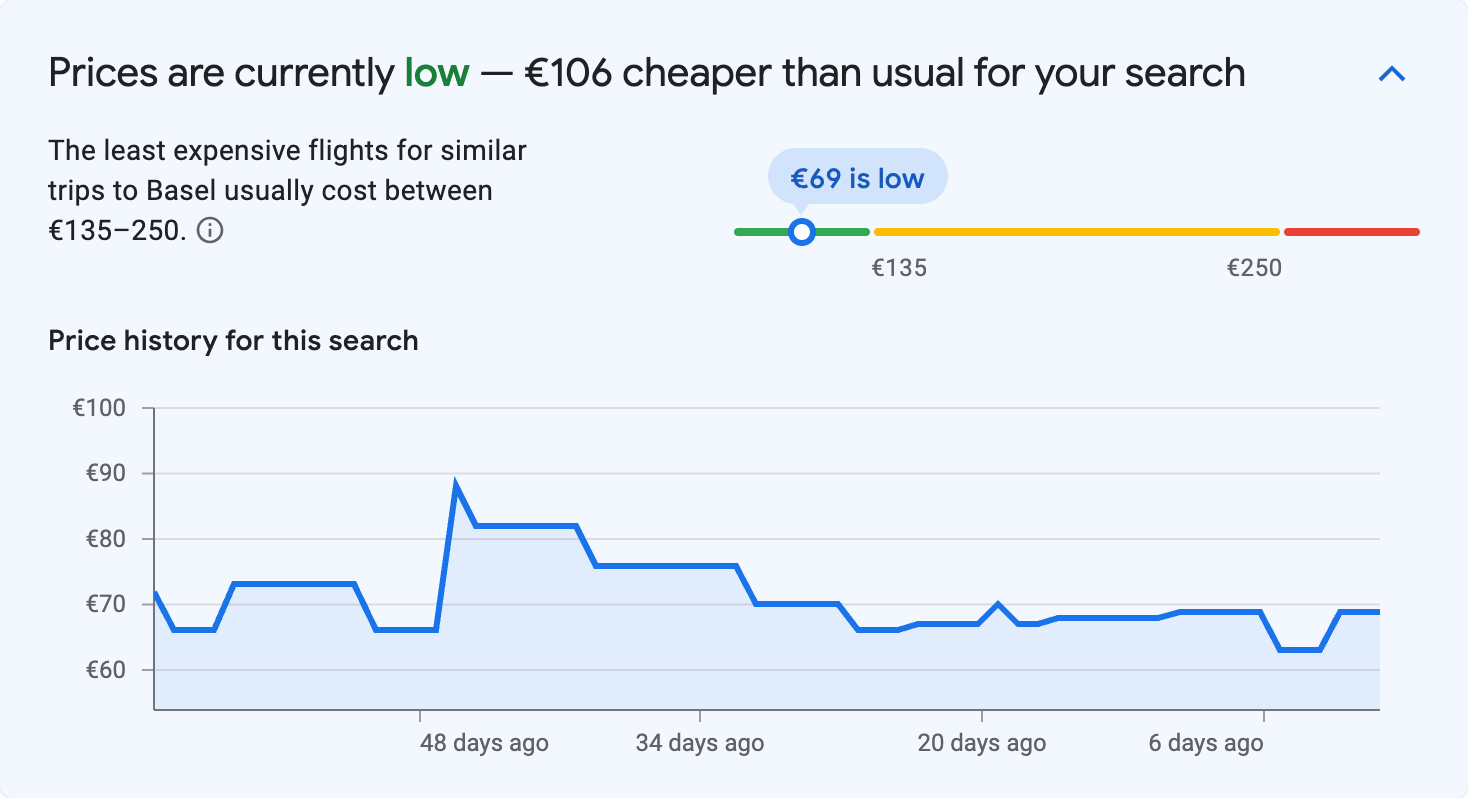The width and height of the screenshot is (1468, 798).
Task: Collapse the price insights panel via the chevron
Action: click(1392, 73)
